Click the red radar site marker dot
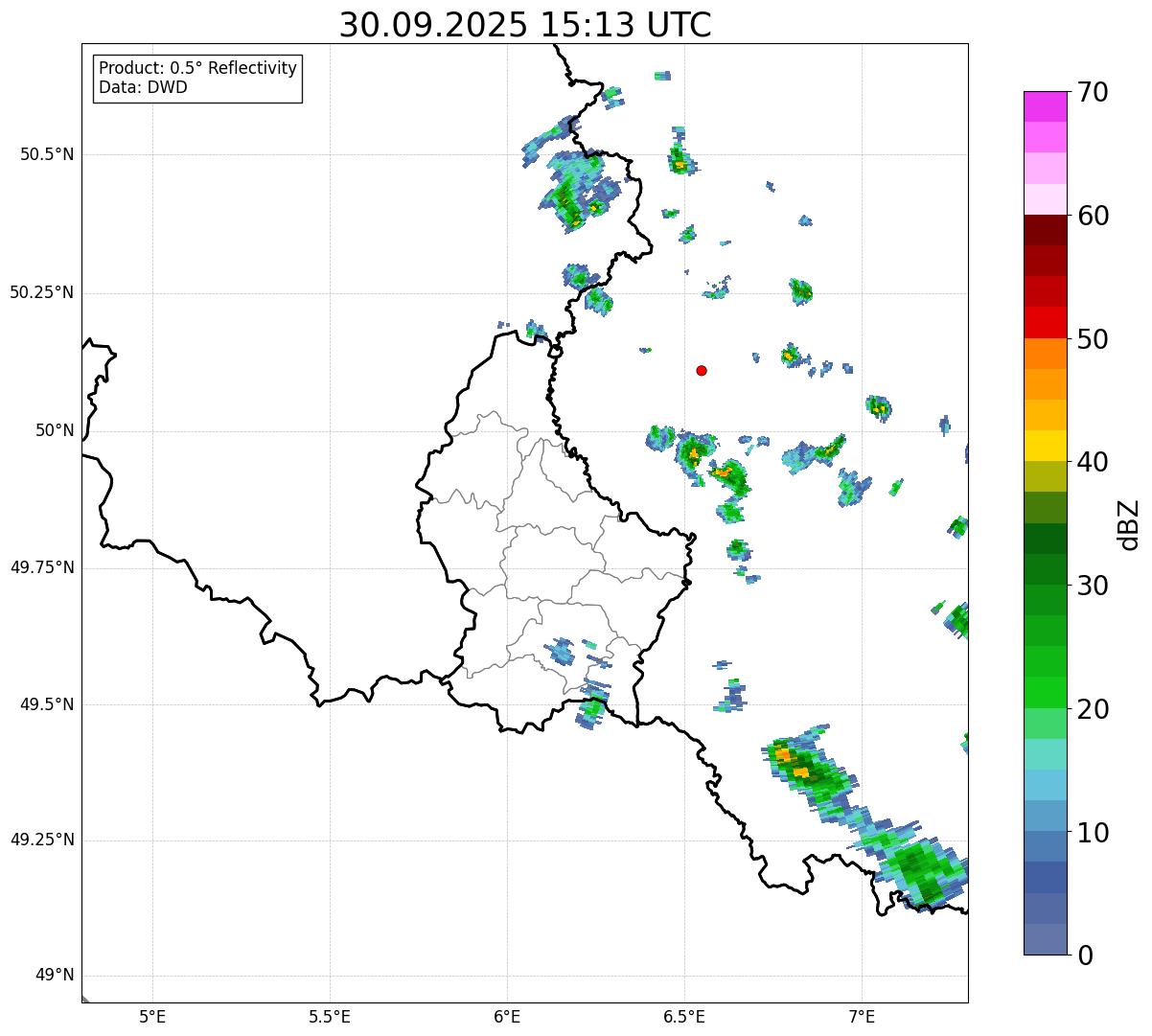The height and width of the screenshot is (1036, 1152). (702, 370)
